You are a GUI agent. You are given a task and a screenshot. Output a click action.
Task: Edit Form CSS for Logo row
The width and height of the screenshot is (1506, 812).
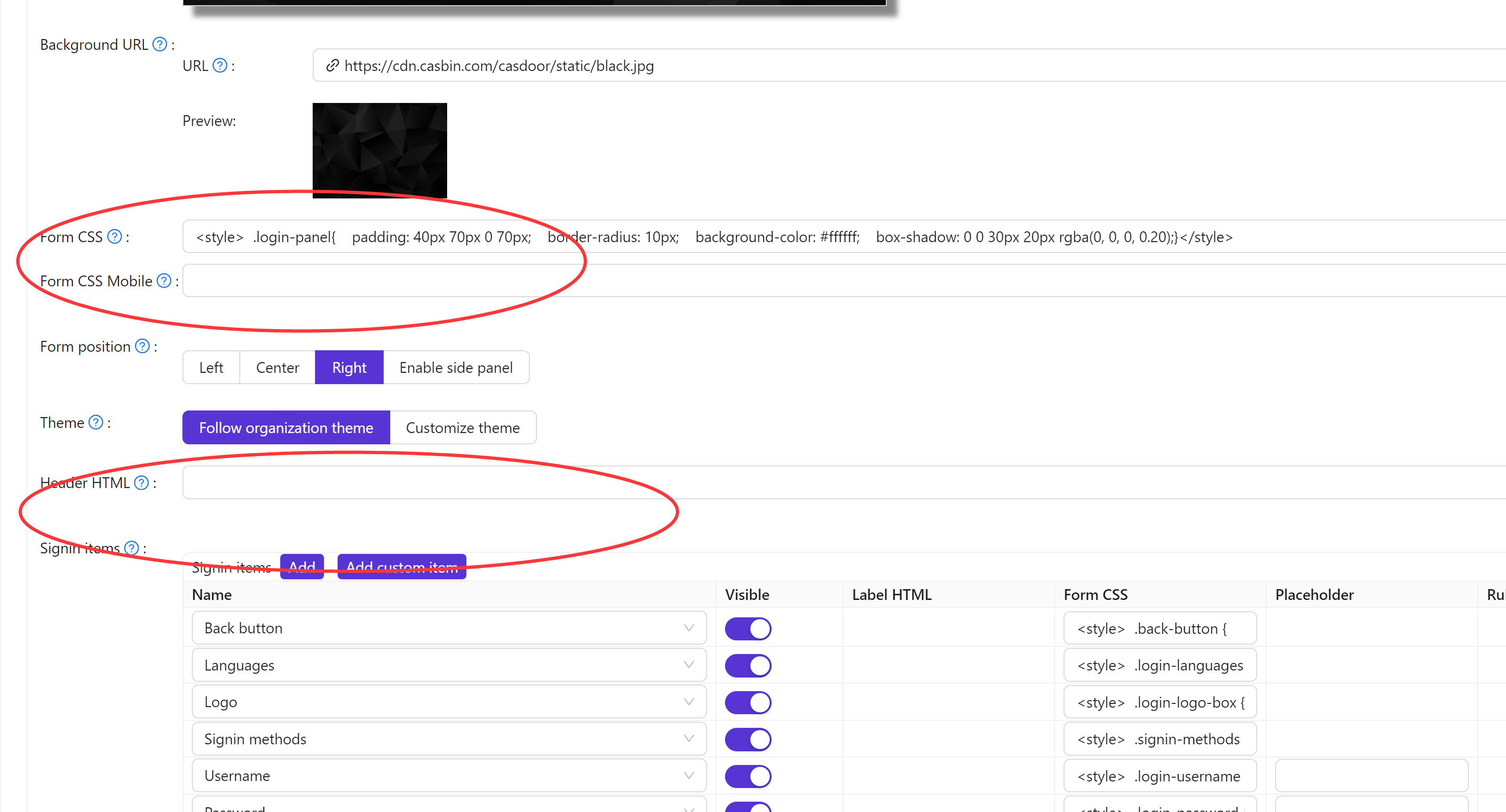coord(1160,702)
